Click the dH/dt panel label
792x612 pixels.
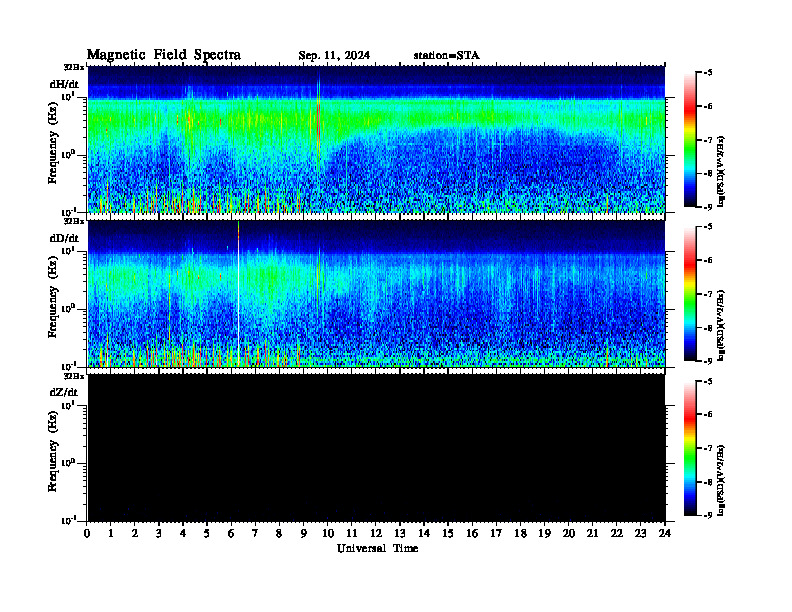pos(64,84)
